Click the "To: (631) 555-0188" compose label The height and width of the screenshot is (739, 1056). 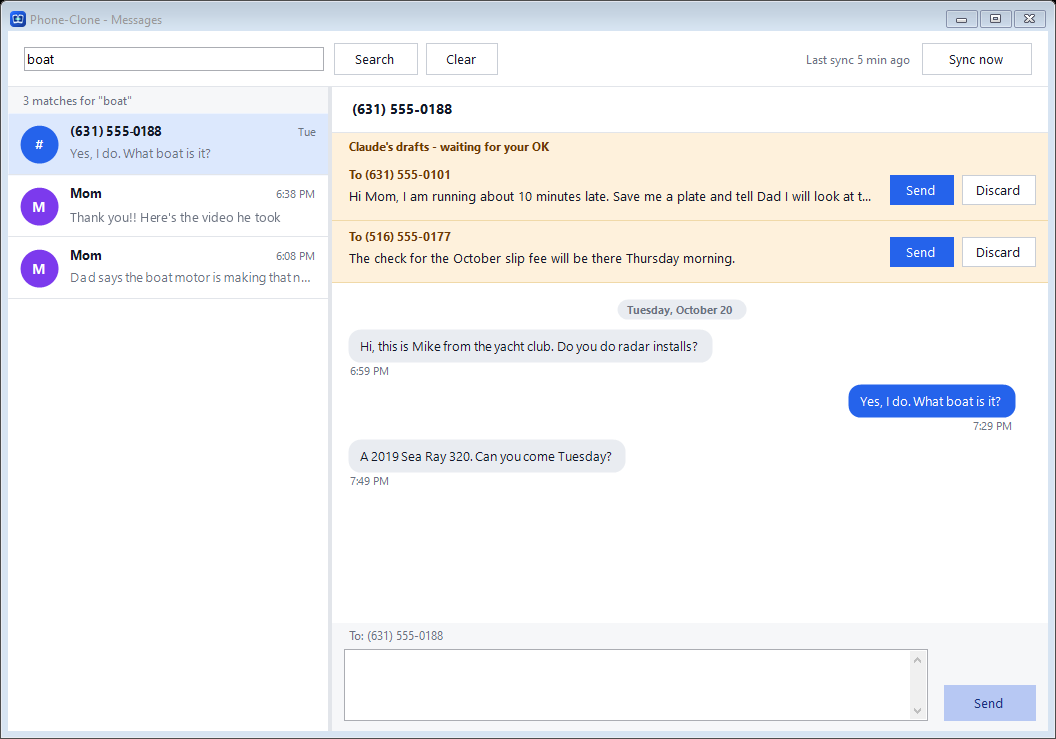(396, 636)
